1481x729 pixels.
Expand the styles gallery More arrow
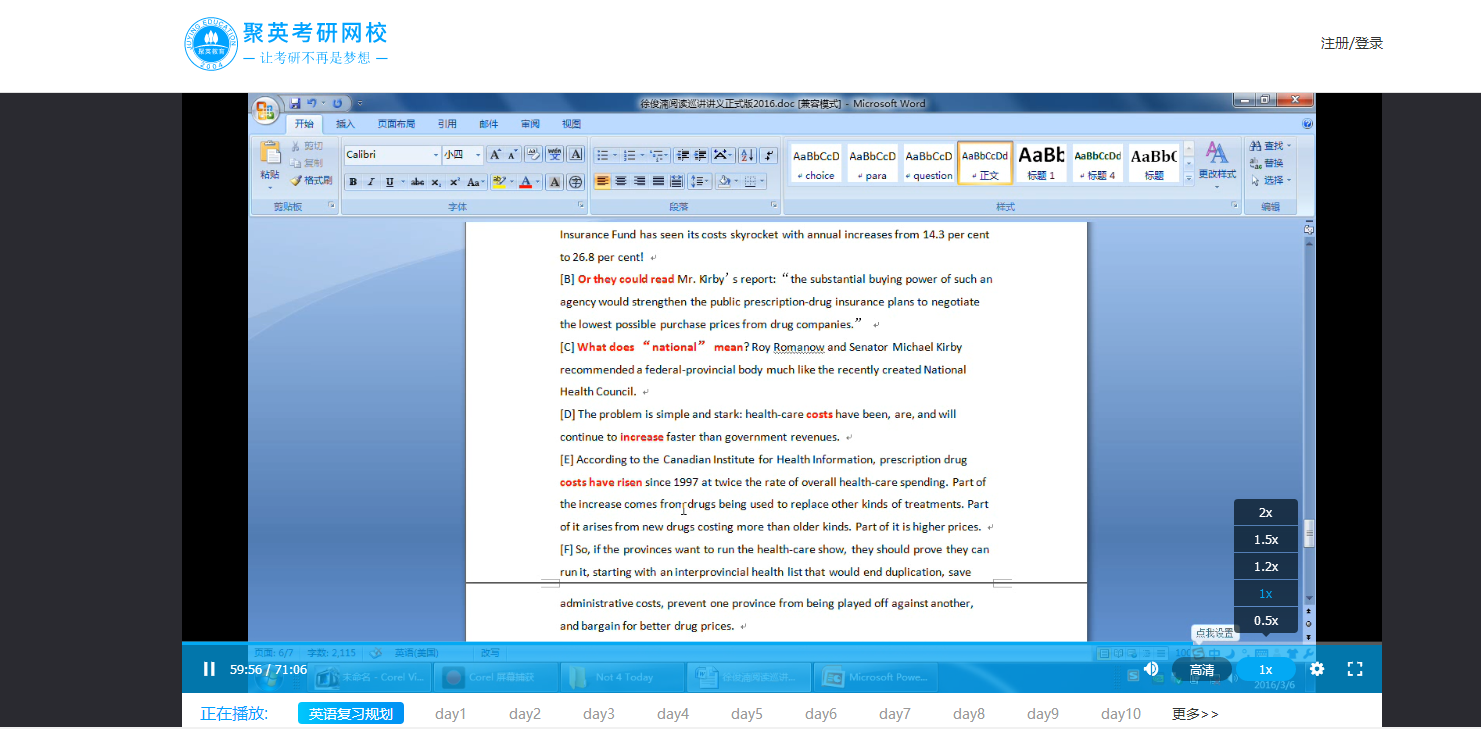coord(1189,179)
